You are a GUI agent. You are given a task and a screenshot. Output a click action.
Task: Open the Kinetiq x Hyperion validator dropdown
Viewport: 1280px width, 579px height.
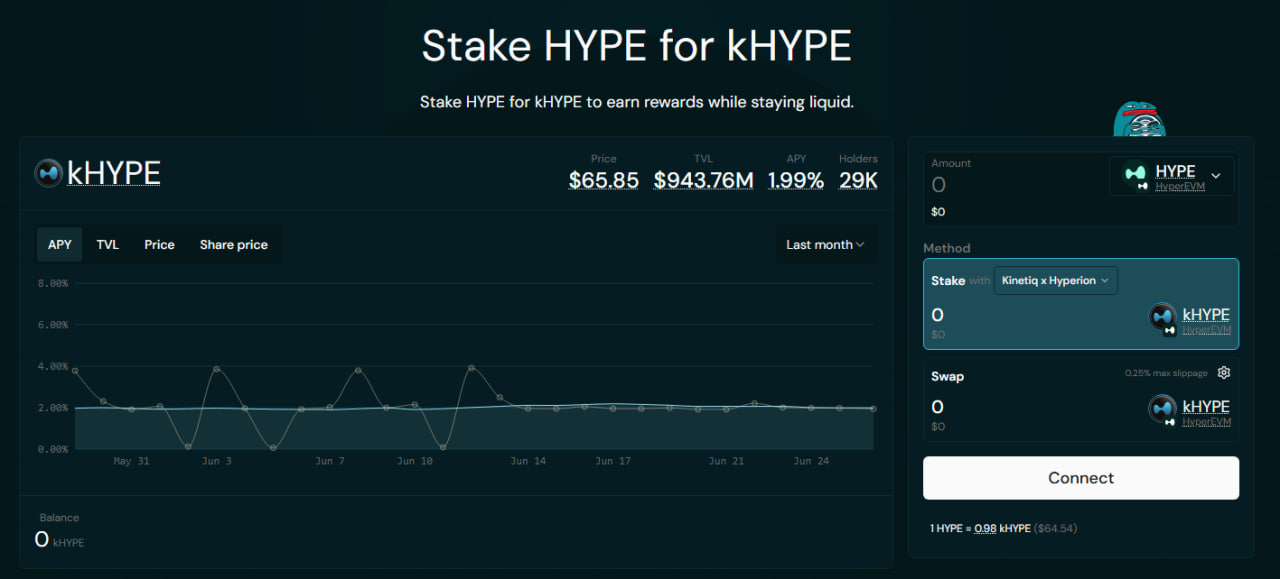tap(1055, 281)
